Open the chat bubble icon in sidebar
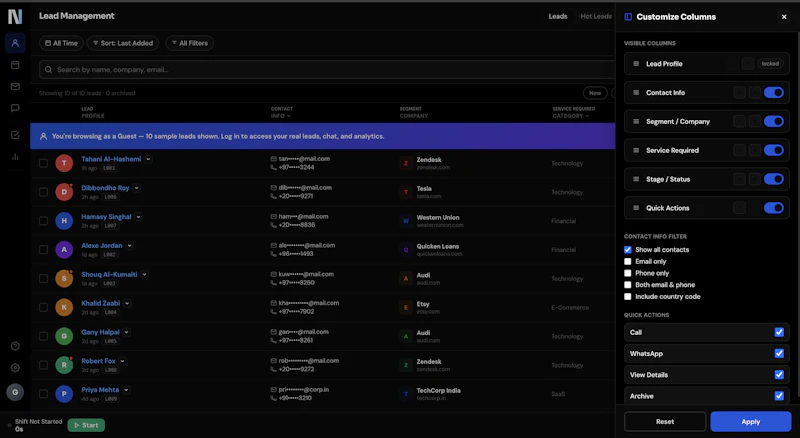 coord(15,108)
